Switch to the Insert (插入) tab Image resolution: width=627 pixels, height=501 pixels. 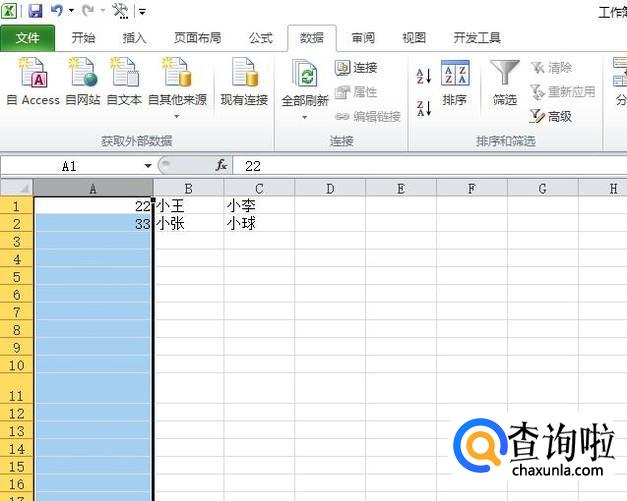[x=134, y=38]
